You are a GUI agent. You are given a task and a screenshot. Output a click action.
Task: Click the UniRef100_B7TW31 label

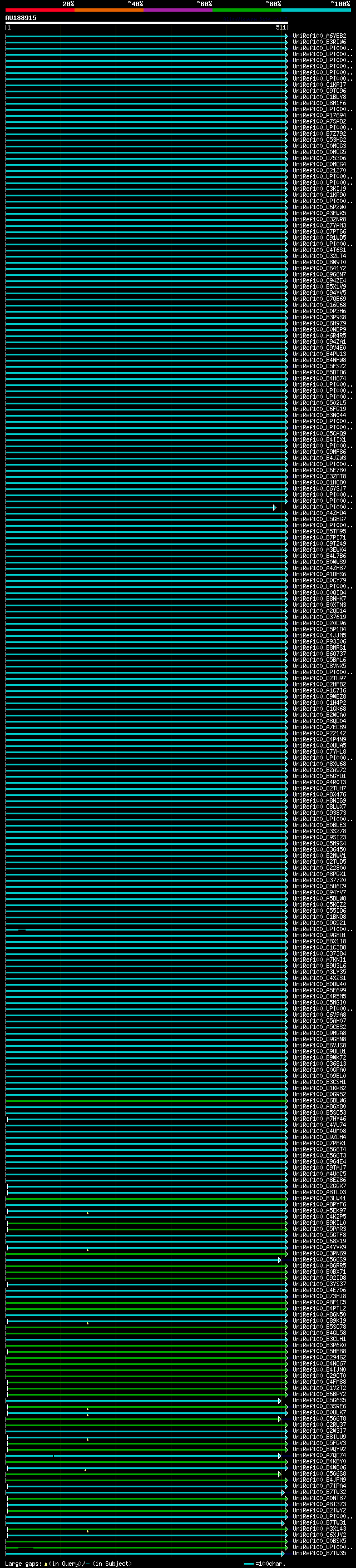point(319,1522)
